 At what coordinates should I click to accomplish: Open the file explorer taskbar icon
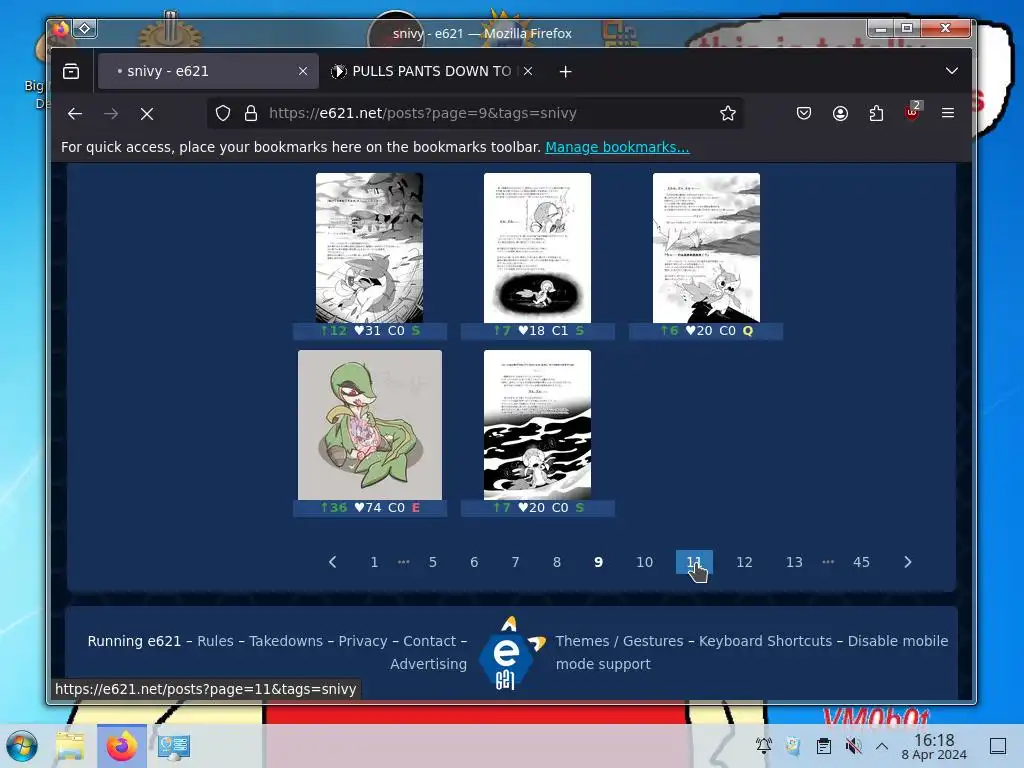pyautogui.click(x=70, y=746)
